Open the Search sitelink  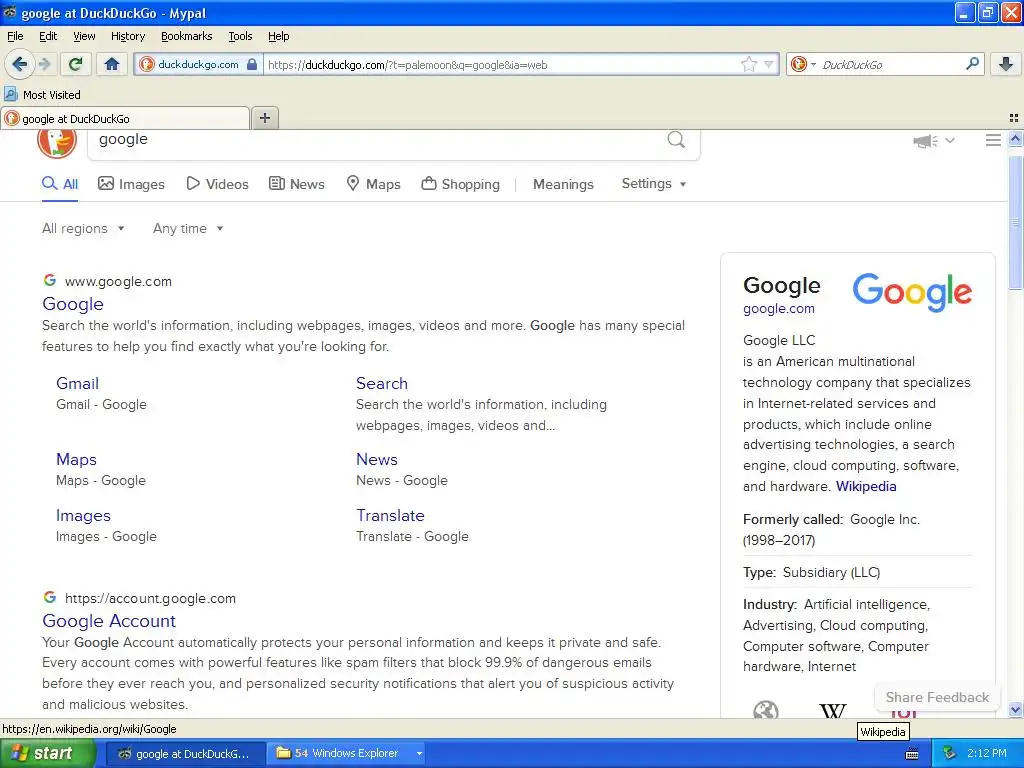381,383
